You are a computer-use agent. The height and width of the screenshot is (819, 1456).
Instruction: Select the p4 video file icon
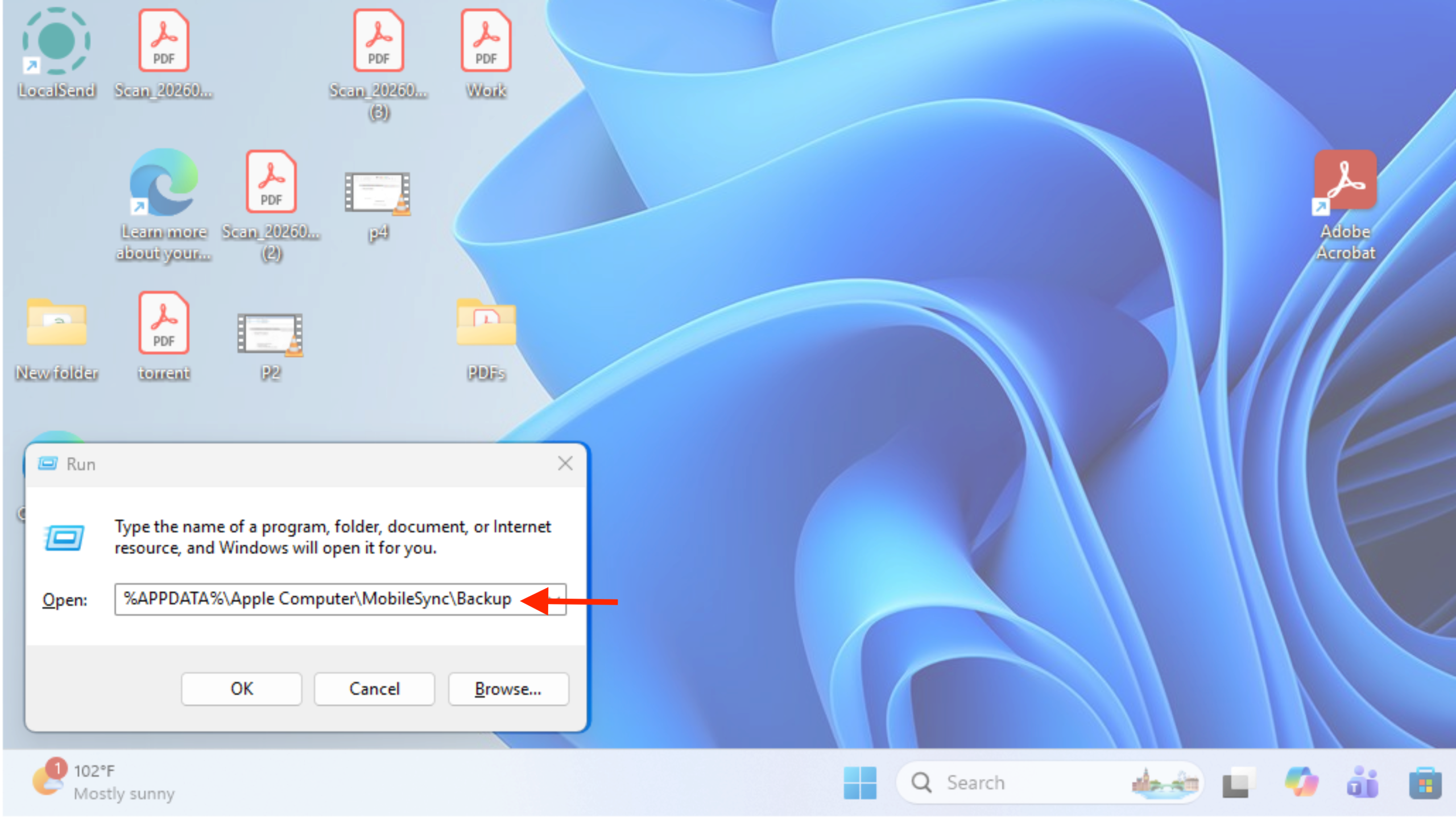pyautogui.click(x=378, y=206)
